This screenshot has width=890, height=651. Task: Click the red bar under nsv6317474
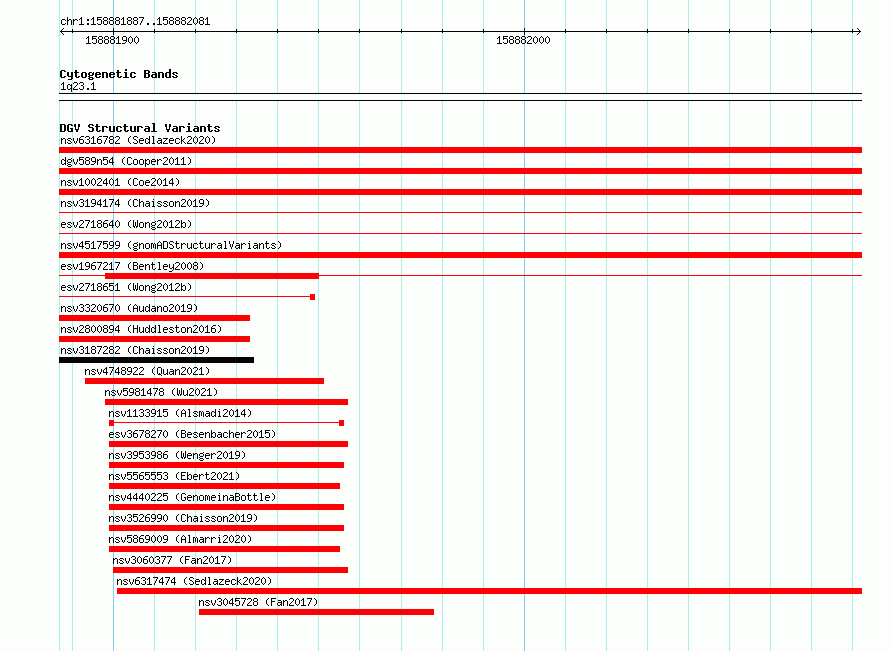pyautogui.click(x=489, y=591)
